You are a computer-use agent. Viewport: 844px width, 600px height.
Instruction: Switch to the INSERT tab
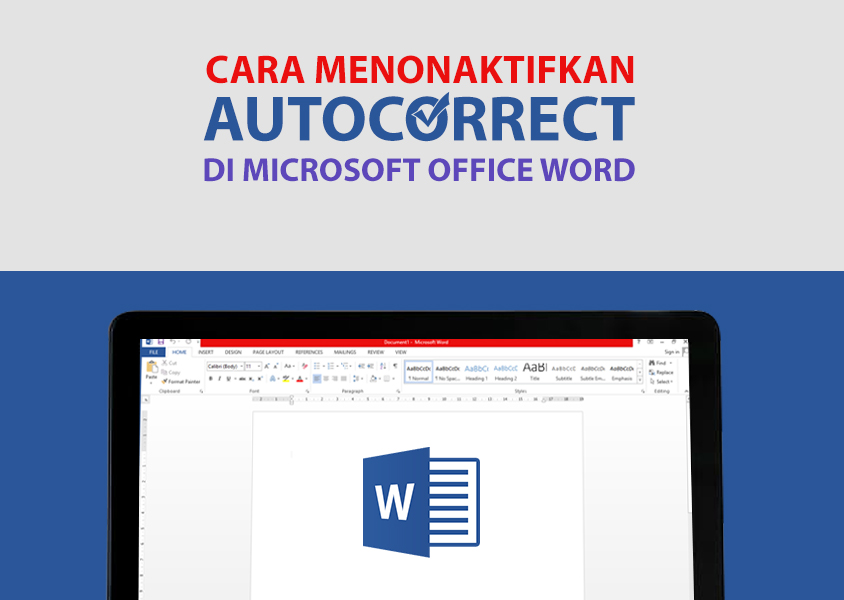click(x=206, y=352)
